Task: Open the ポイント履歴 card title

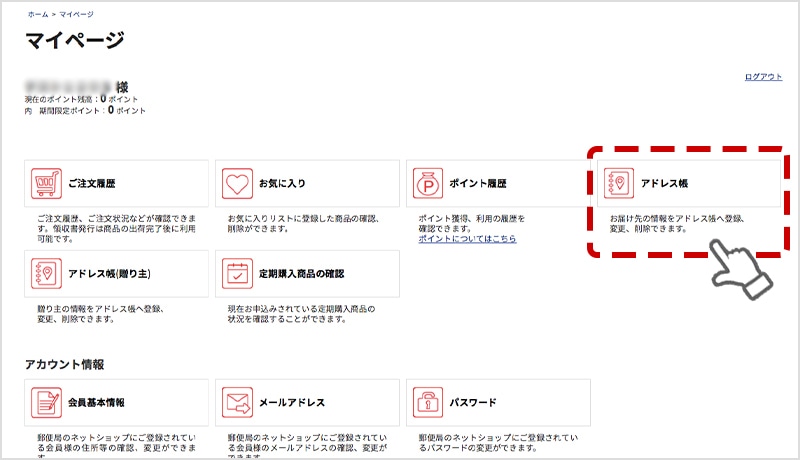Action: 480,184
